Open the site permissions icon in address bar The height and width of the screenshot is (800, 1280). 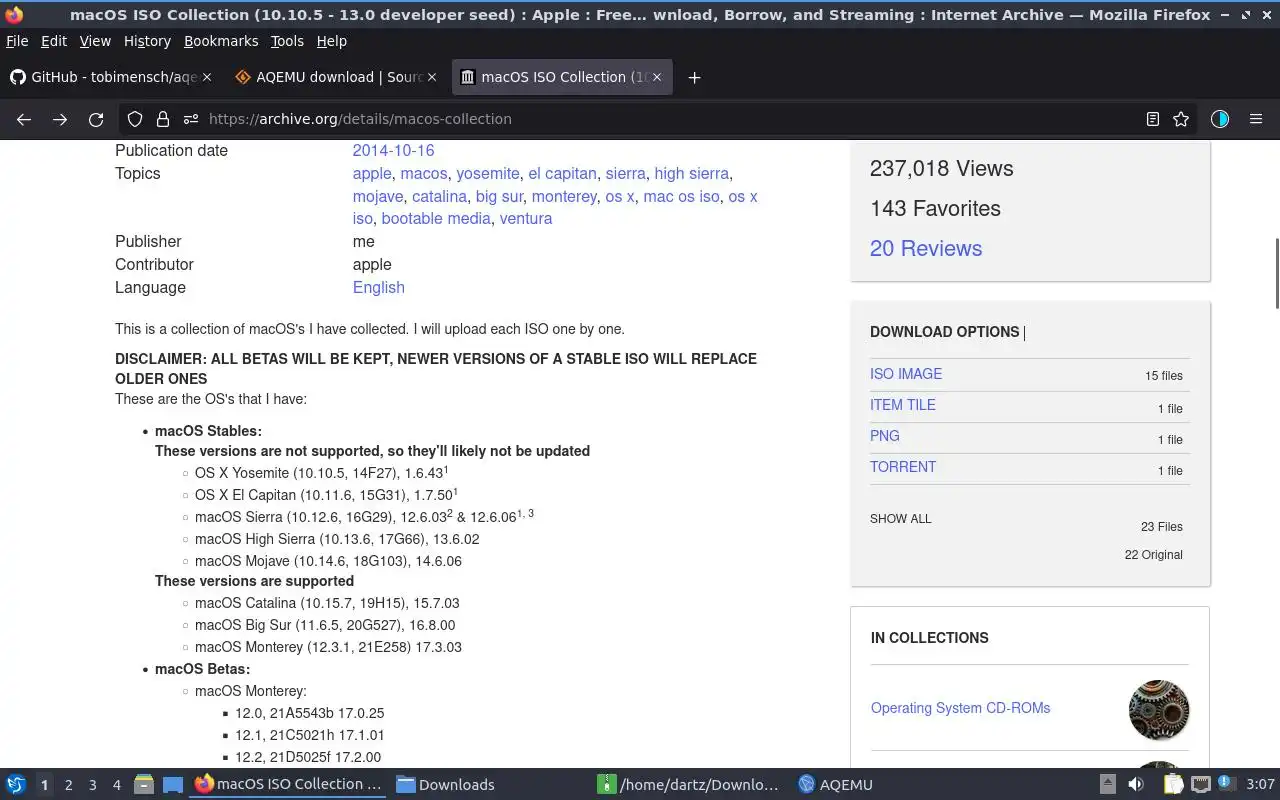tap(190, 119)
